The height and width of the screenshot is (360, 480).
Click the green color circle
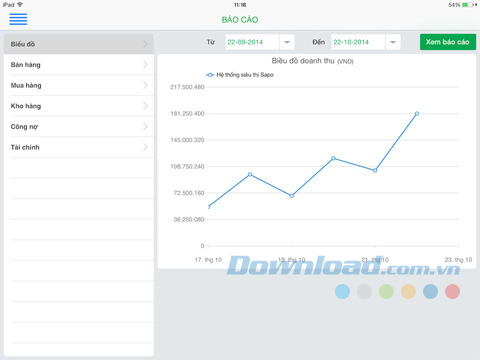coord(386,291)
